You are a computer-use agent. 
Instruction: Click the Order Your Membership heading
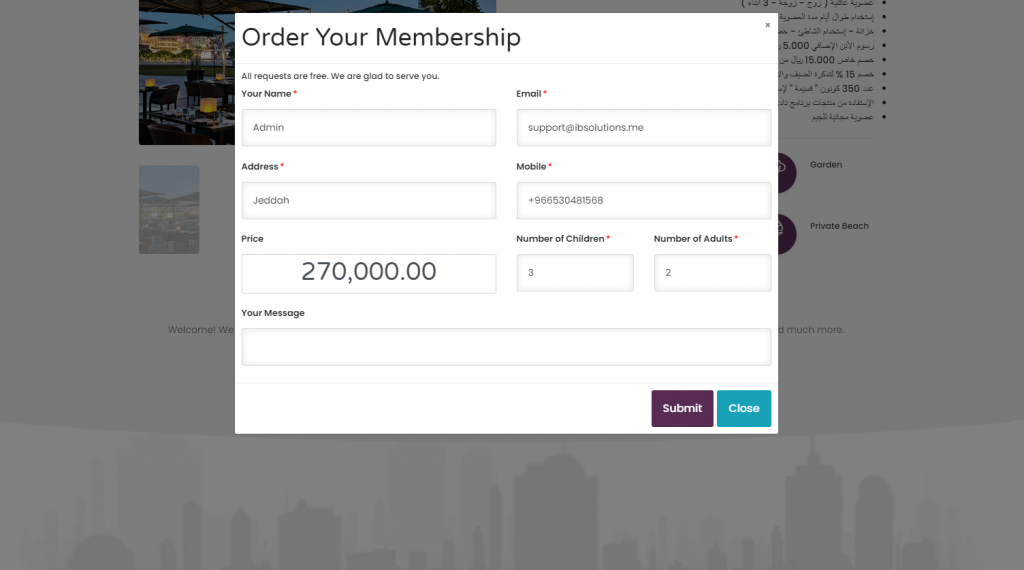pos(381,38)
